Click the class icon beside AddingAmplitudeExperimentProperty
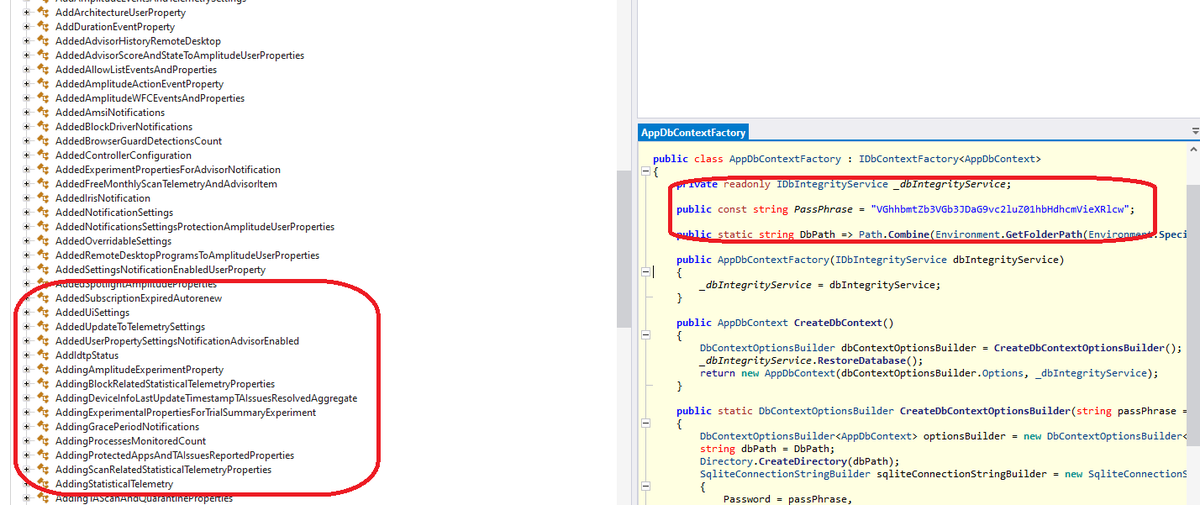Screen dimensions: 1200x505 tap(42, 370)
